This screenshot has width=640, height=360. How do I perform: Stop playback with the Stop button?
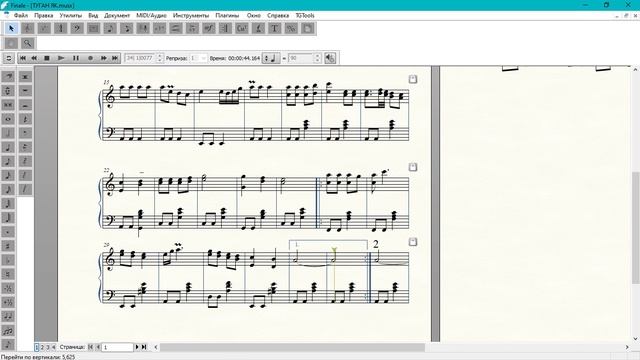[47, 58]
